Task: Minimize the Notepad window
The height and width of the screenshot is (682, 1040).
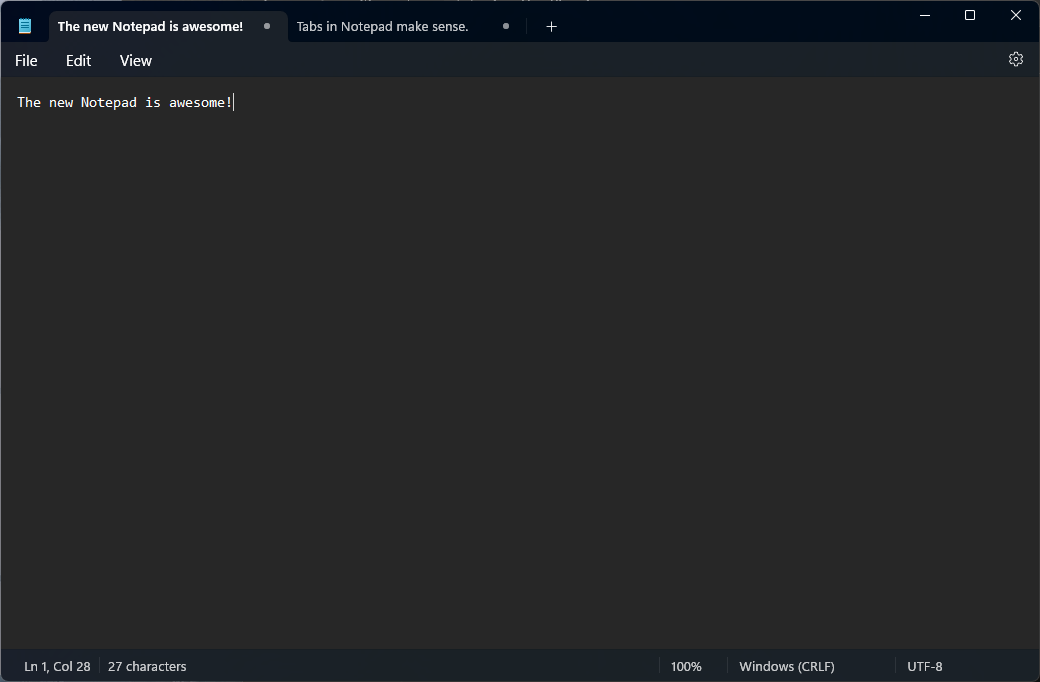Action: pyautogui.click(x=925, y=15)
